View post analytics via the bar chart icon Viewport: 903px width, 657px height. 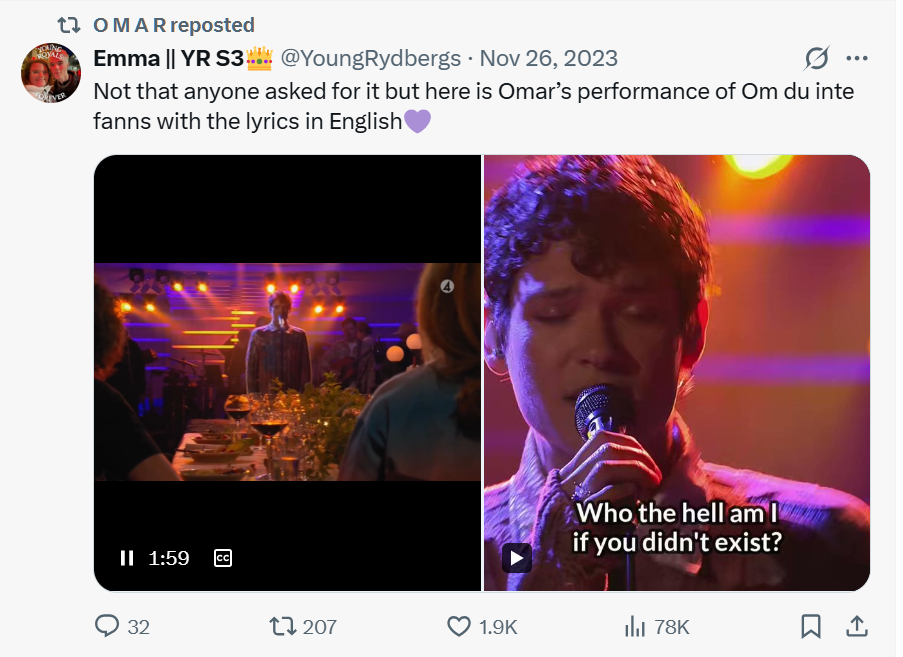634,626
